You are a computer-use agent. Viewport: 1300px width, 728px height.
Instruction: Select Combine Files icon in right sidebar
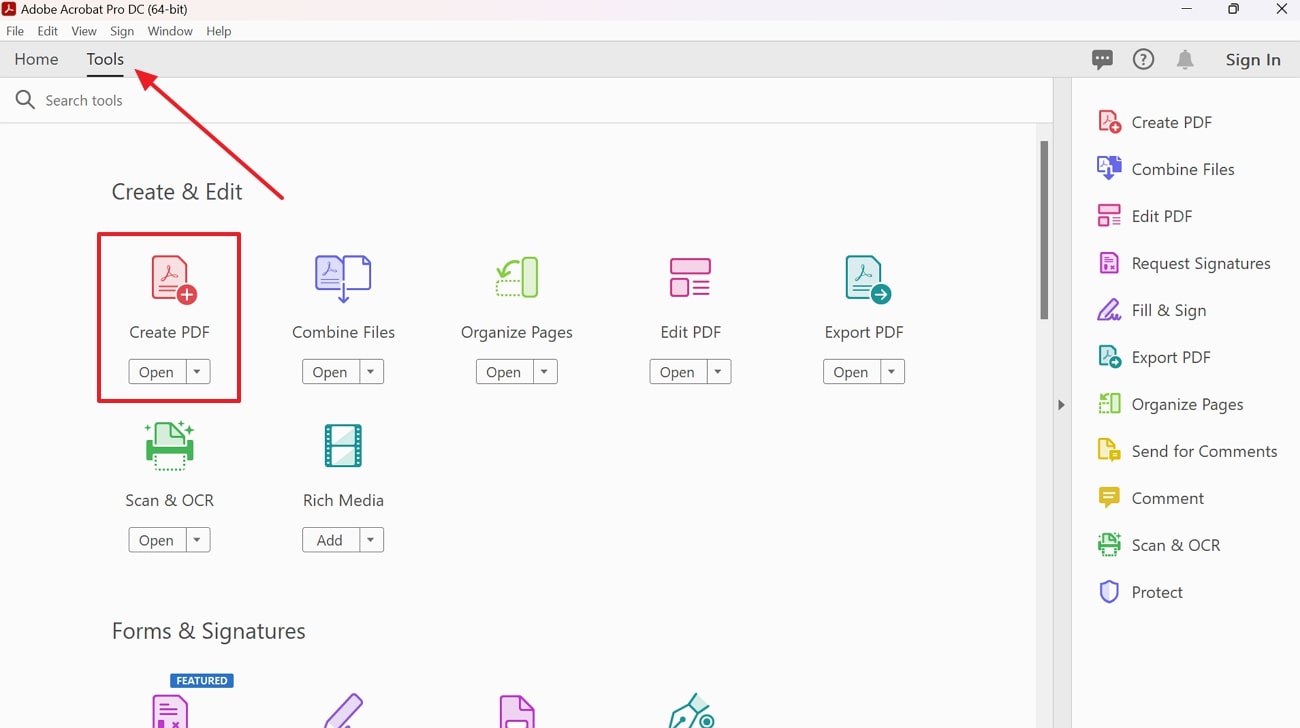(x=1109, y=169)
